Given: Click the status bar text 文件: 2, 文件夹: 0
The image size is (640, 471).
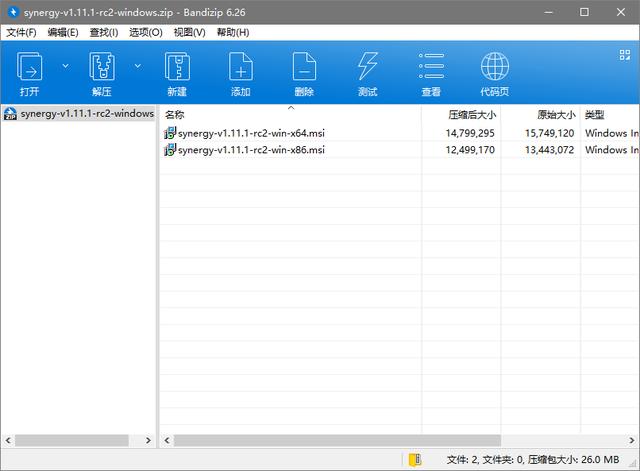Looking at the screenshot, I should tap(485, 460).
